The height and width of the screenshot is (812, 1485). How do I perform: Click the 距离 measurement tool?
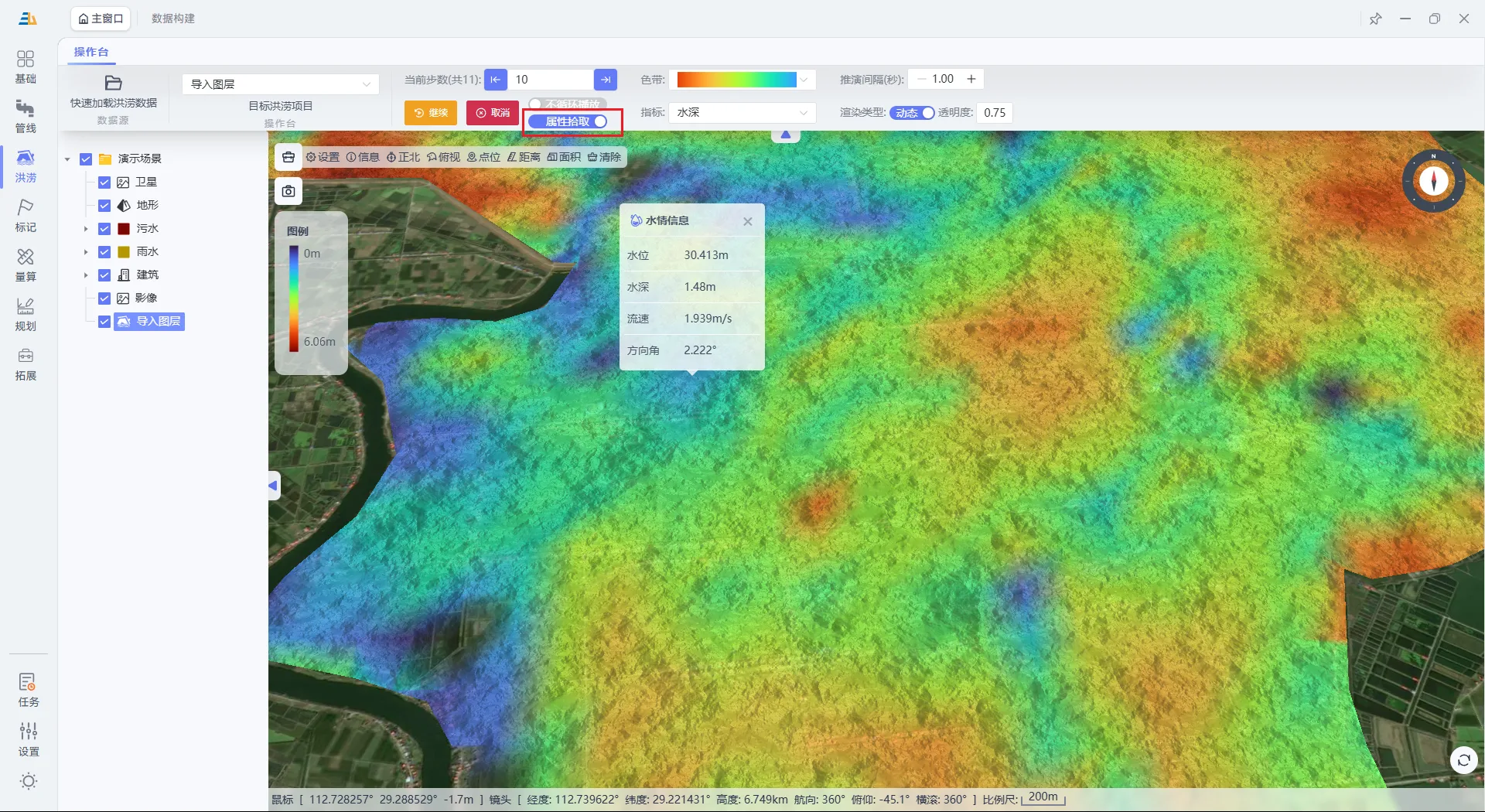tap(524, 157)
